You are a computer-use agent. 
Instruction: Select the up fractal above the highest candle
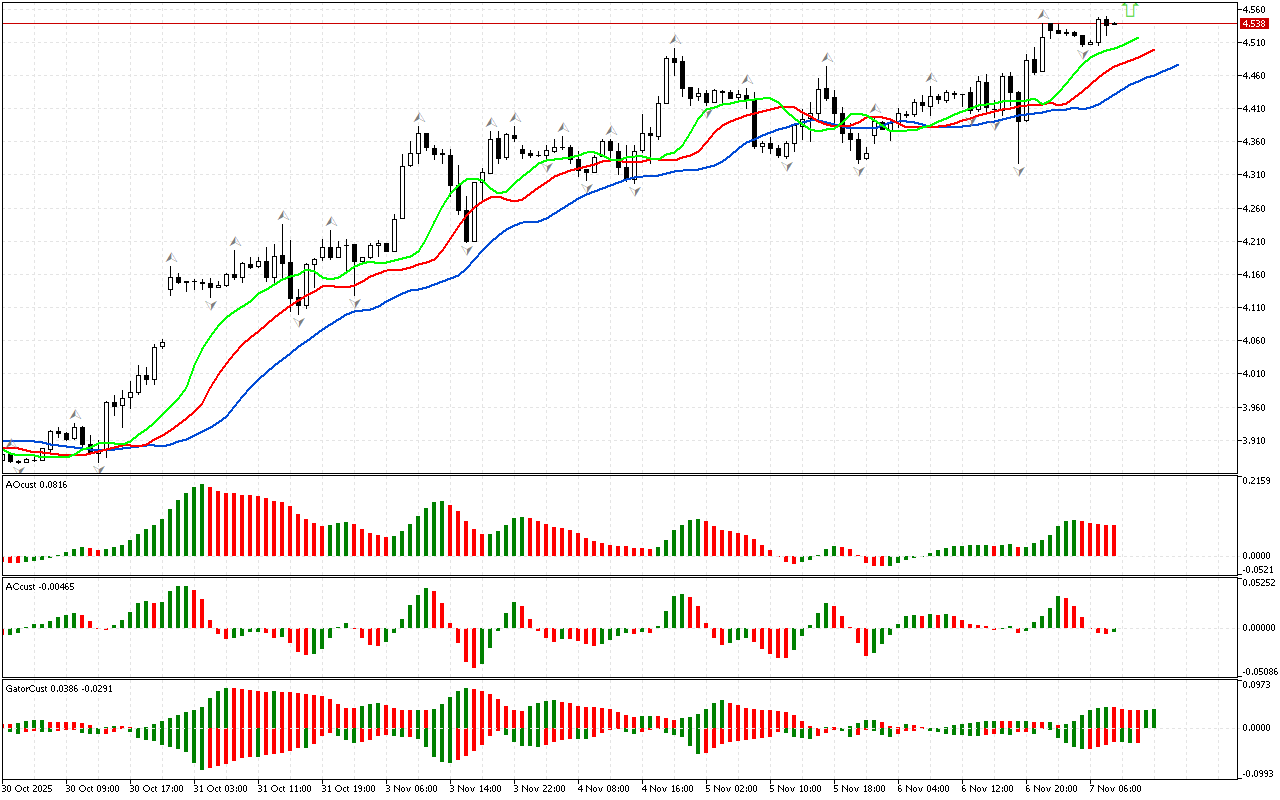1043,15
